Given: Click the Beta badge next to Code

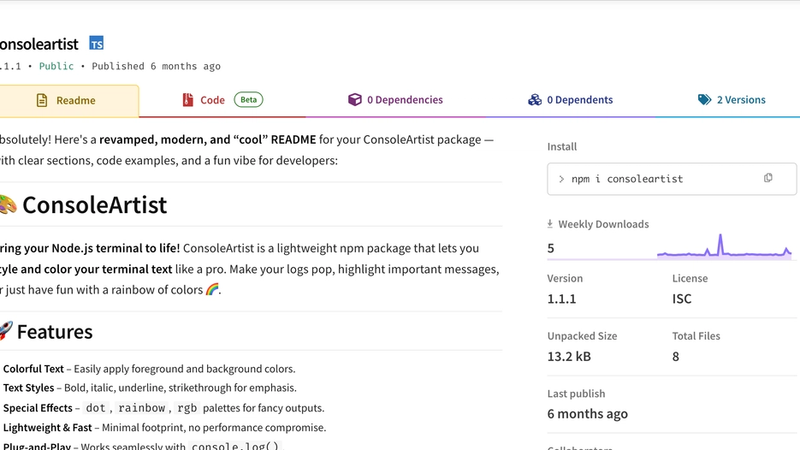Looking at the screenshot, I should (249, 100).
